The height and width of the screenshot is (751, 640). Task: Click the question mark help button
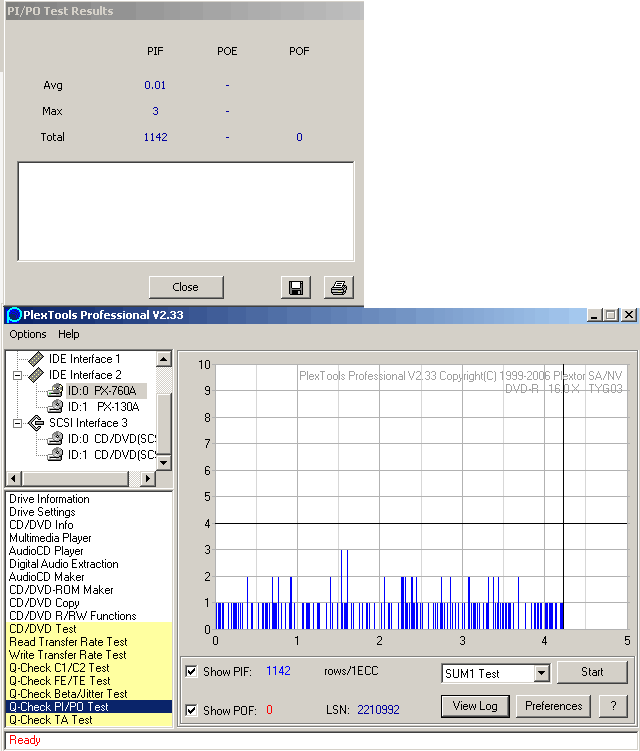(x=613, y=706)
